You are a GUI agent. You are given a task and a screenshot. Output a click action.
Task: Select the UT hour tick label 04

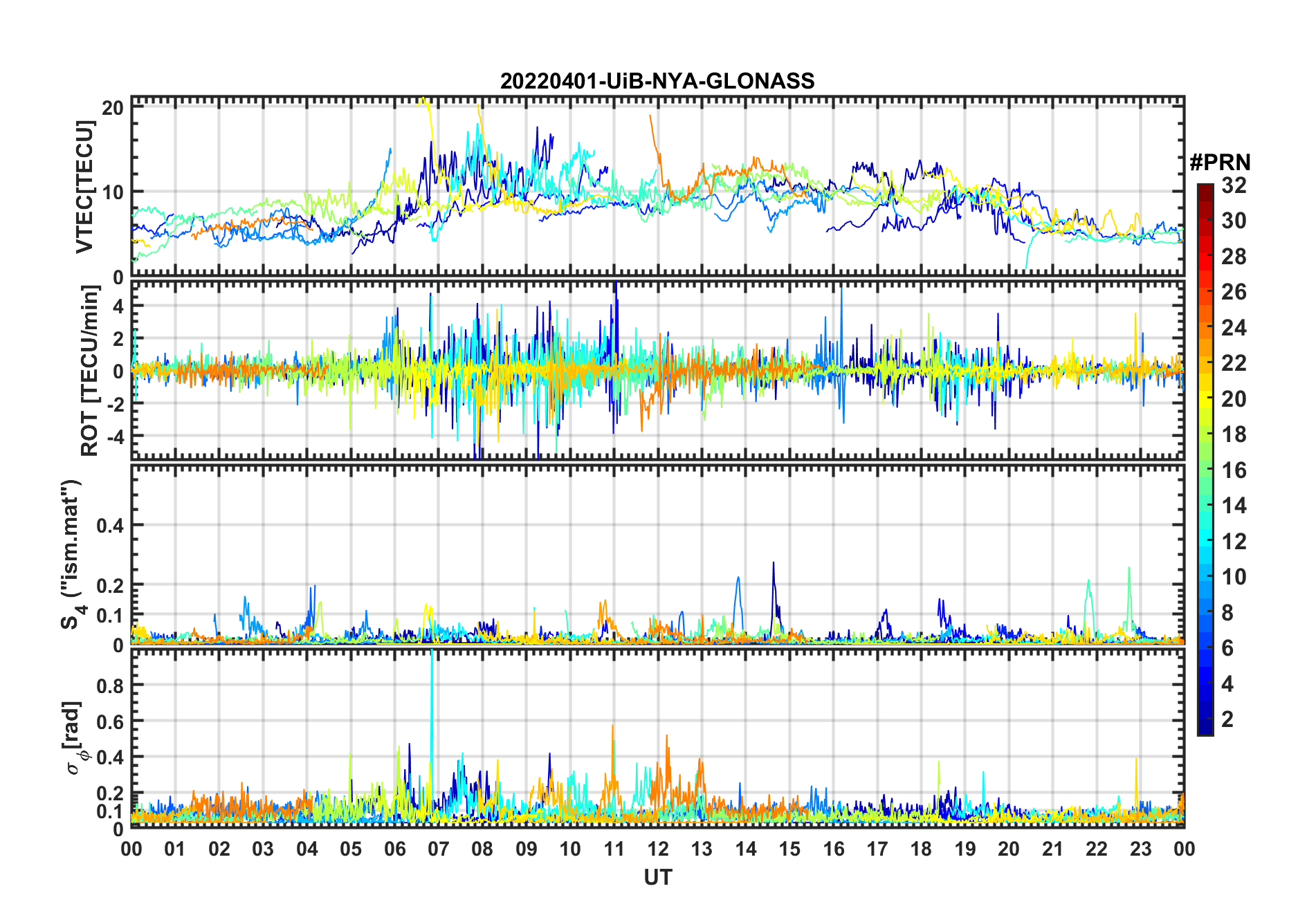click(307, 849)
